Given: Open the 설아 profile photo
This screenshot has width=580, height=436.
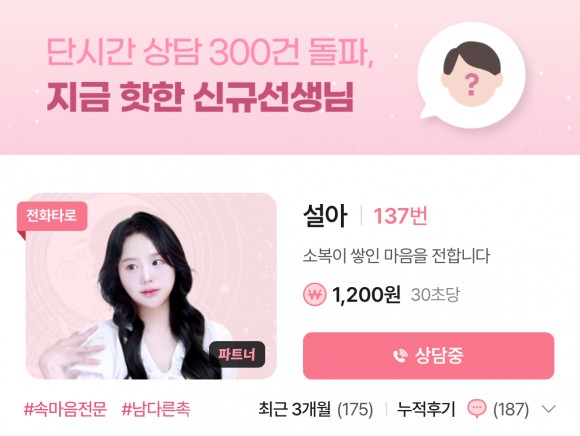Looking at the screenshot, I should (151, 286).
